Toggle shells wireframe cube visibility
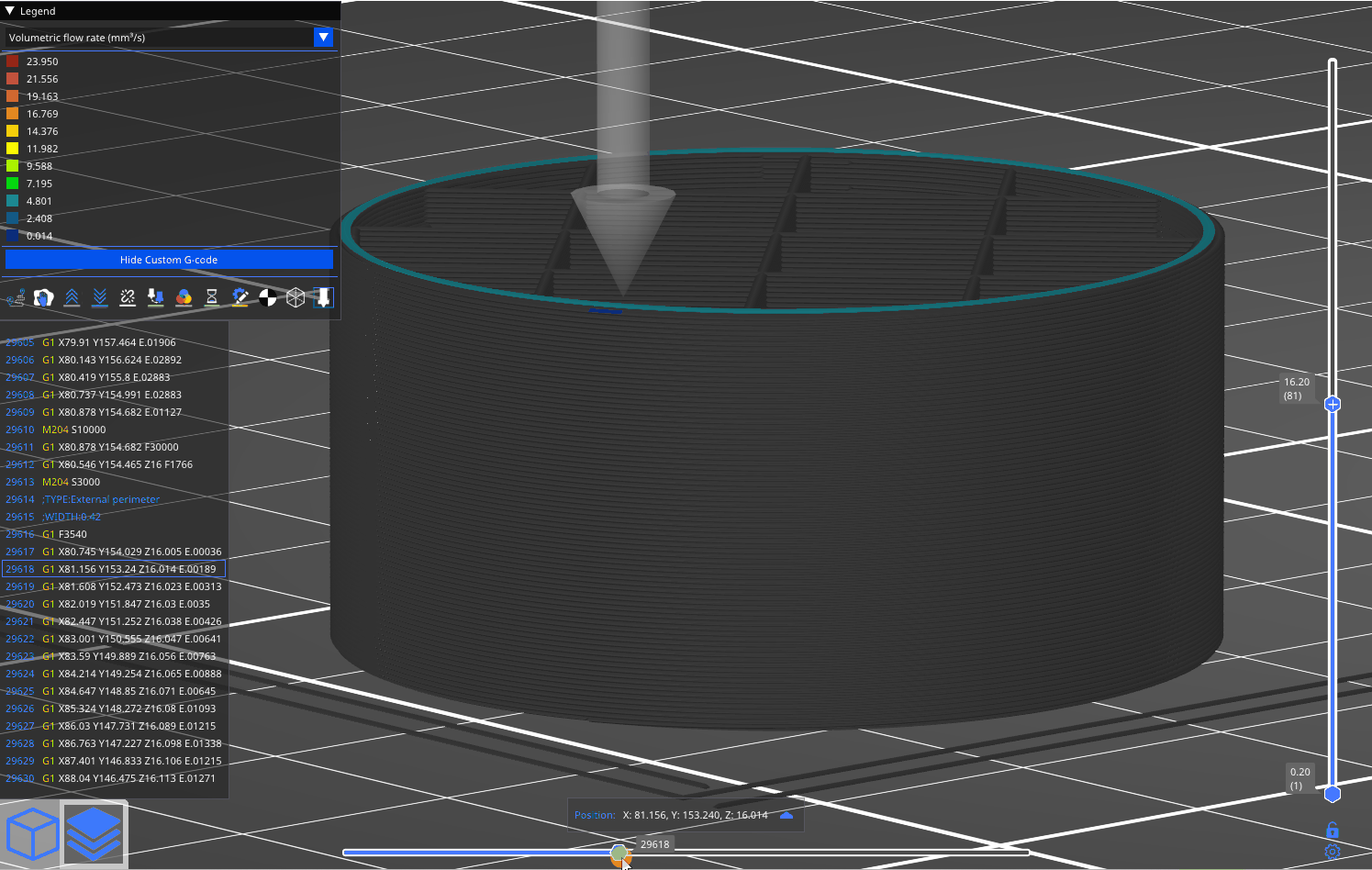1372x870 pixels. [x=296, y=298]
